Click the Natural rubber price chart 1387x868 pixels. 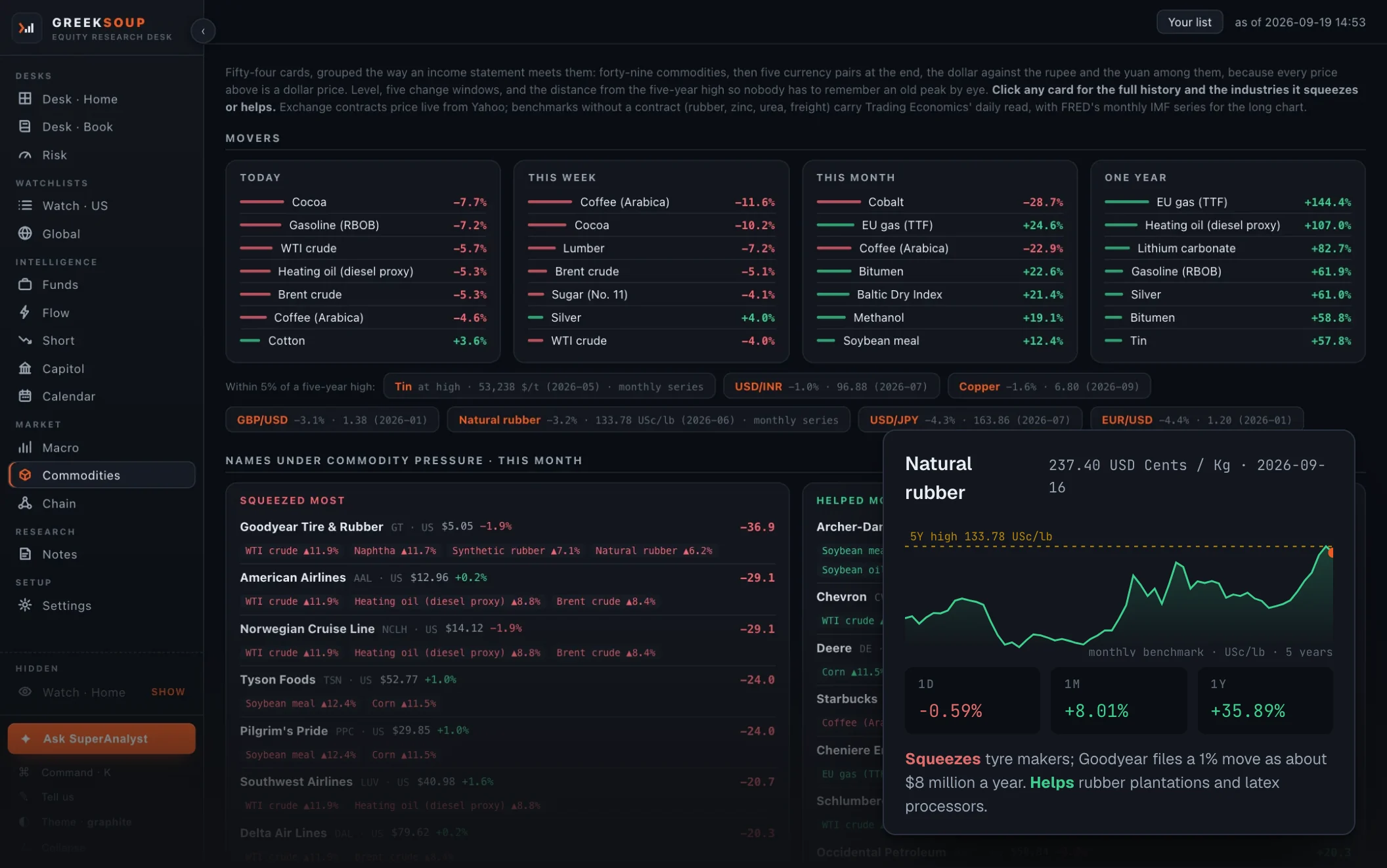pos(1118,594)
